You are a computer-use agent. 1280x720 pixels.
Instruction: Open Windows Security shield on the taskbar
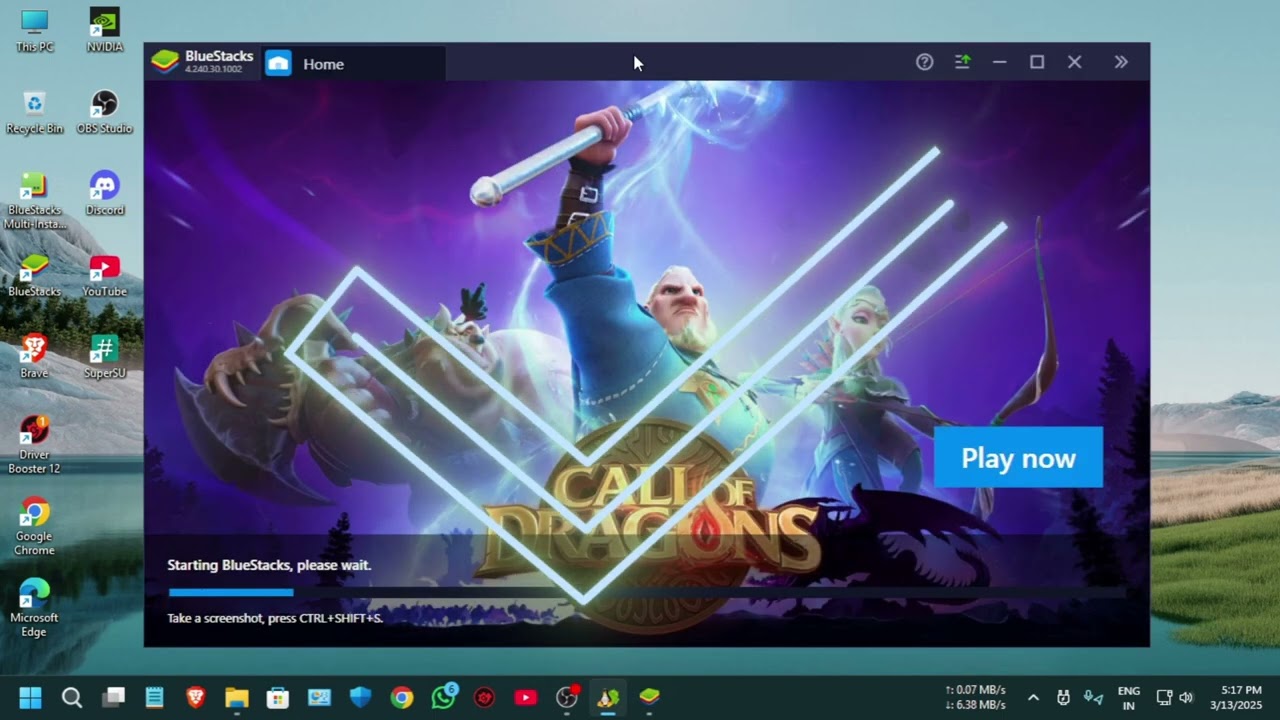(360, 697)
